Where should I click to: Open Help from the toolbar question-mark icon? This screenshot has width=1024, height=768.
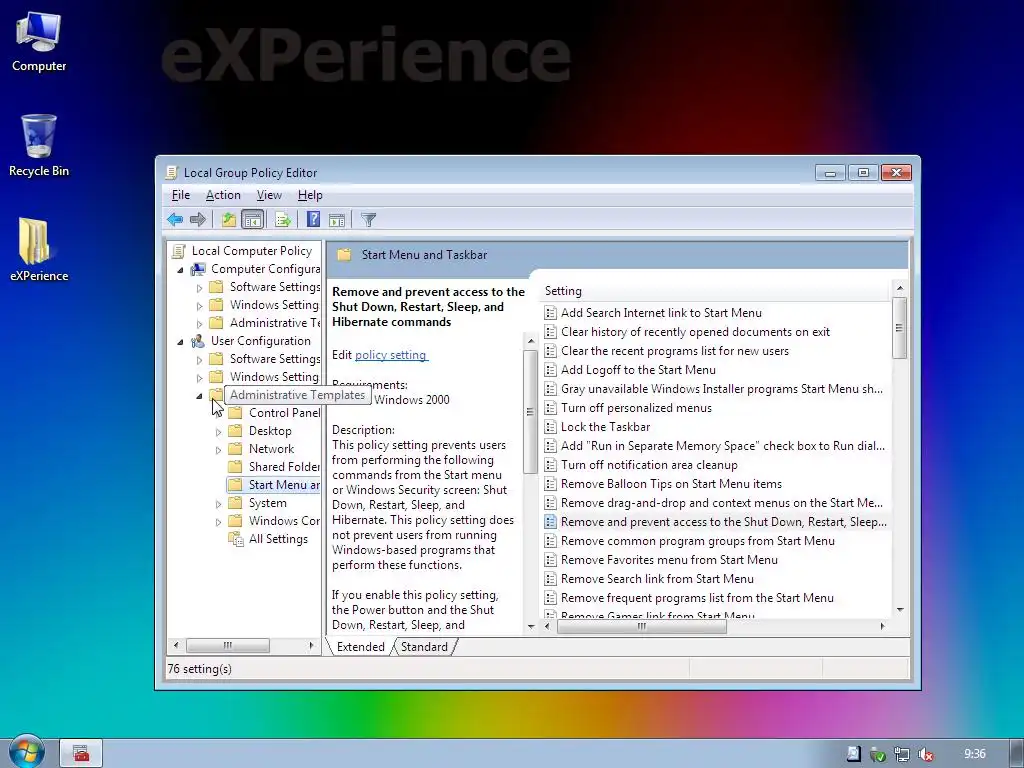tap(313, 219)
